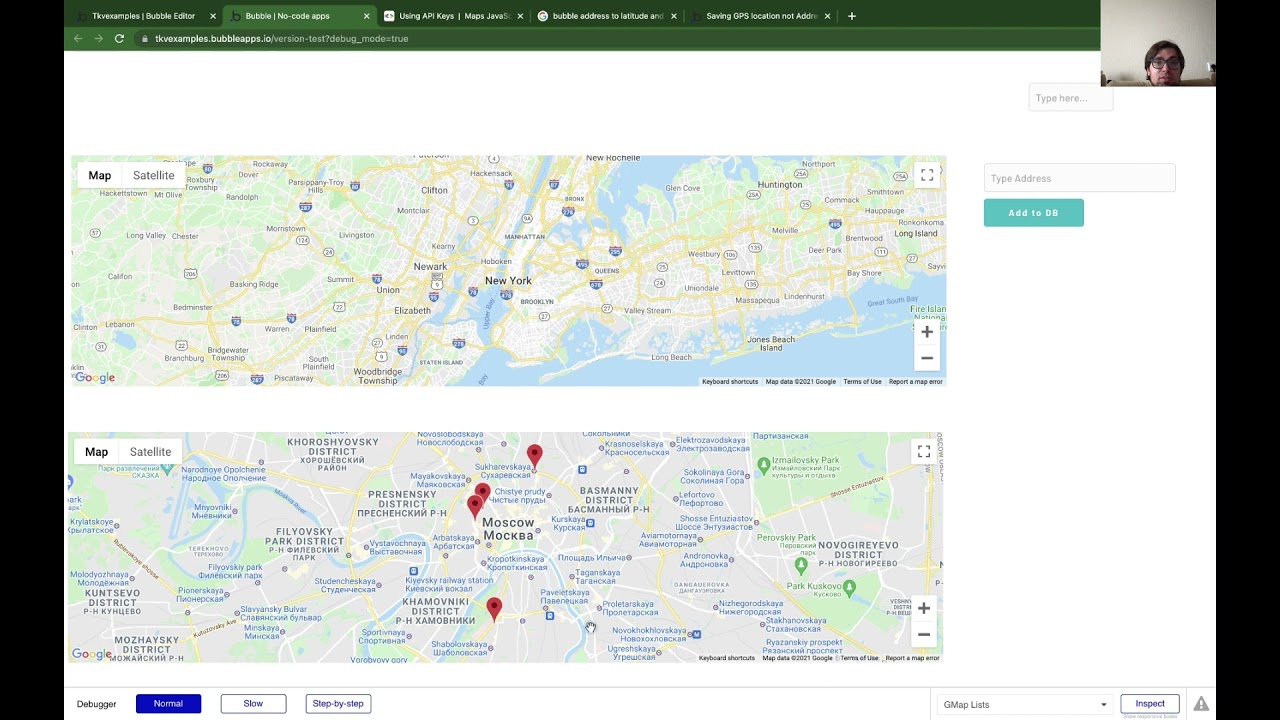Viewport: 1280px width, 720px height.
Task: Zoom out on the Moscow map
Action: click(924, 634)
